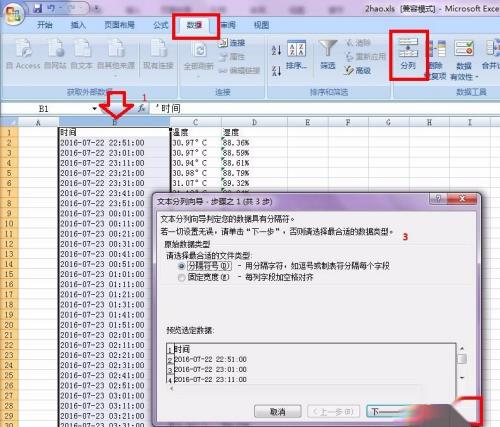
Task: Click the 时间 header cell B1
Action: (114, 132)
